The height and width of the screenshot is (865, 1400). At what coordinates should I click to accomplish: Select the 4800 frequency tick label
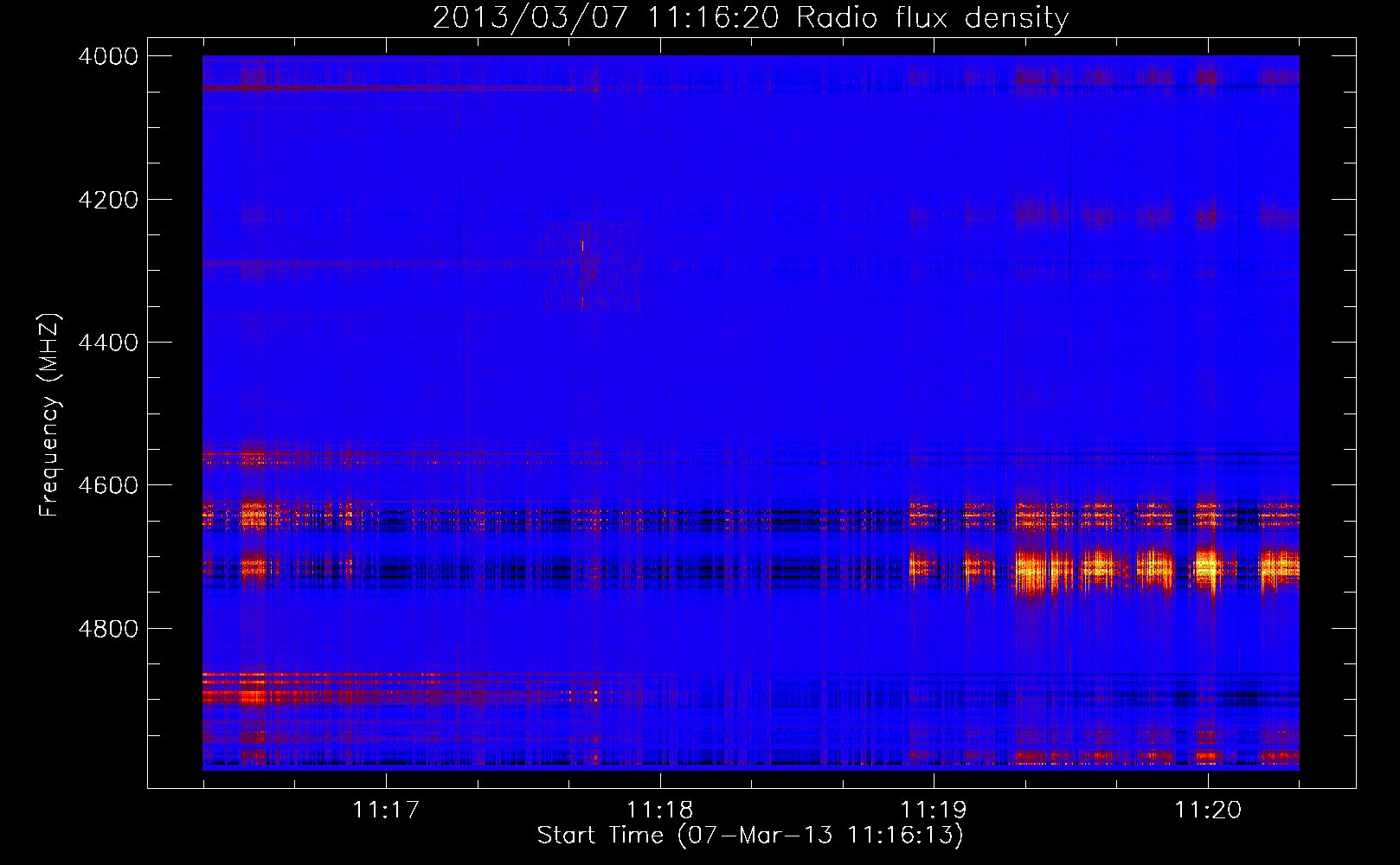[x=108, y=628]
